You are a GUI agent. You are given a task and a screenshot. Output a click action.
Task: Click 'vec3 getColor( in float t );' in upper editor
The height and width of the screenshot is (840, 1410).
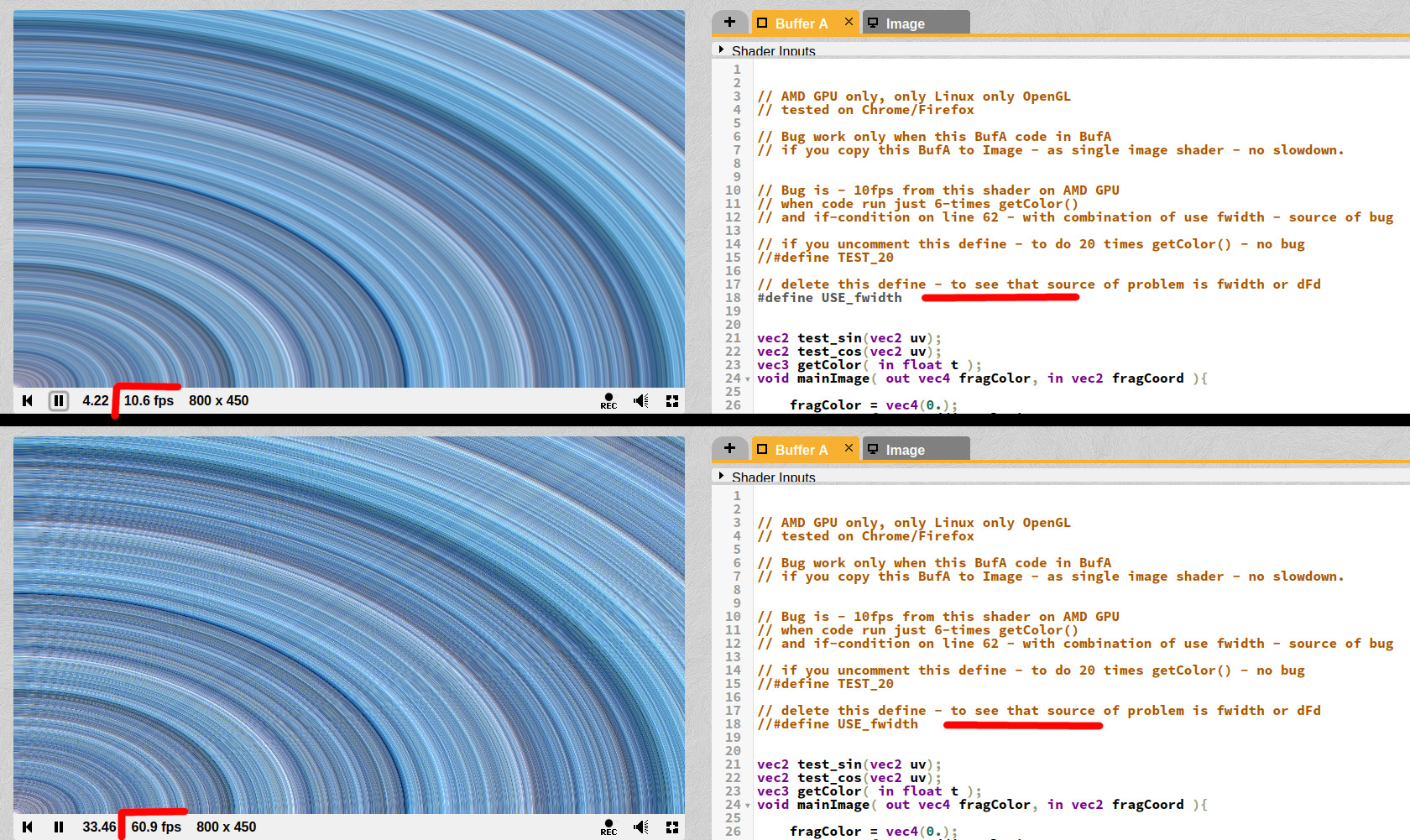coord(869,365)
